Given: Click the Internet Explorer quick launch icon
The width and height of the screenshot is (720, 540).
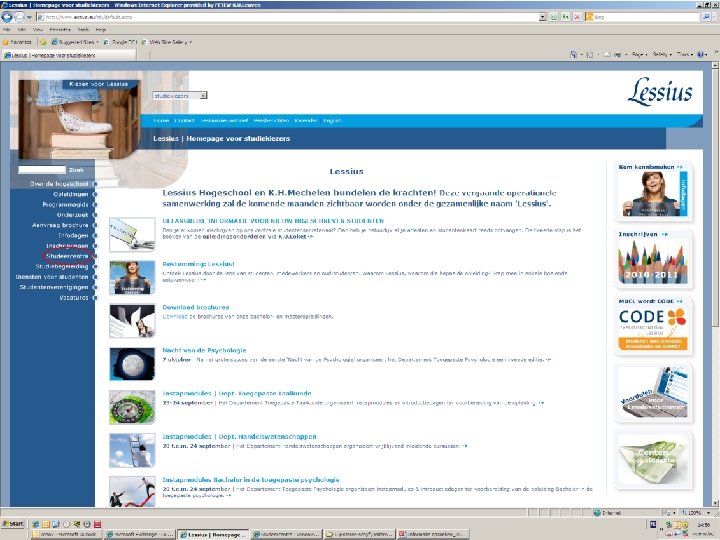Looking at the screenshot, I should point(35,524).
